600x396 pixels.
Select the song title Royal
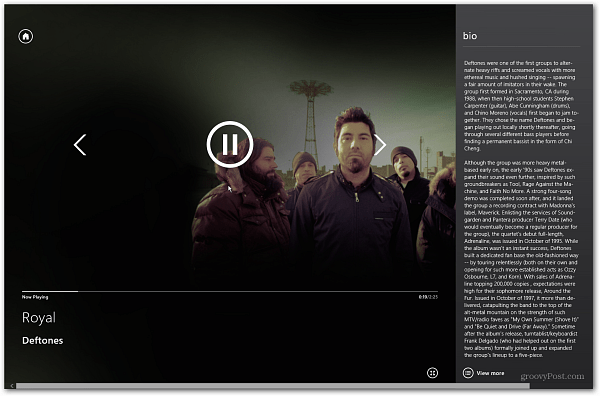click(39, 318)
